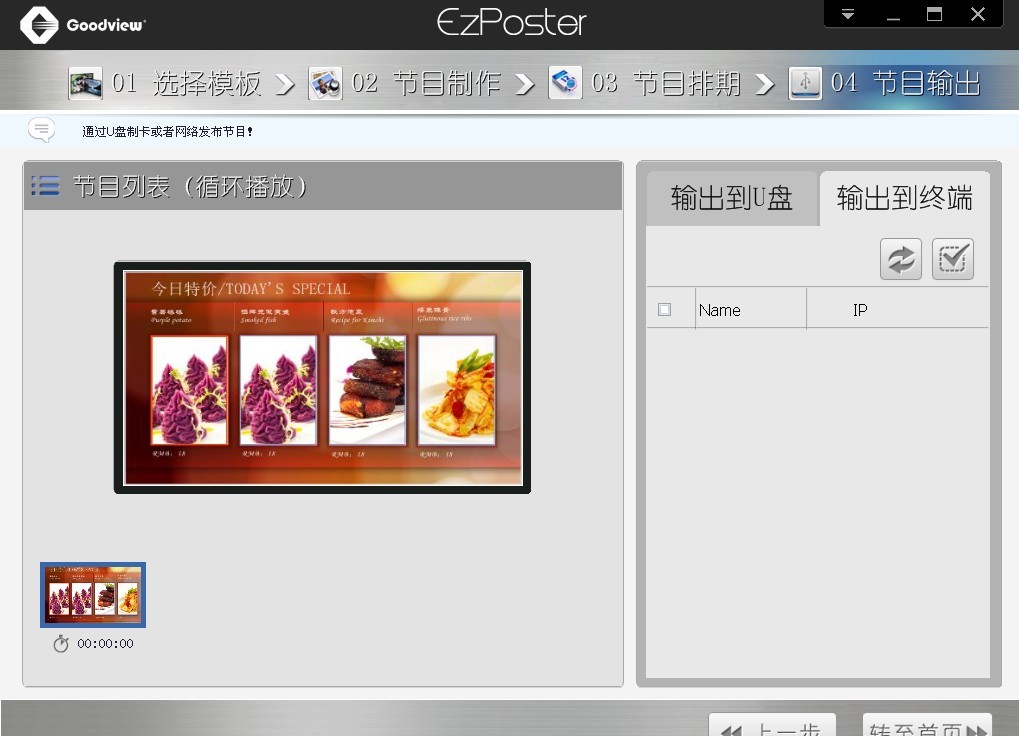Screen dimensions: 1019x736
Task: Select the 输出到终端 tab
Action: pyautogui.click(x=904, y=198)
